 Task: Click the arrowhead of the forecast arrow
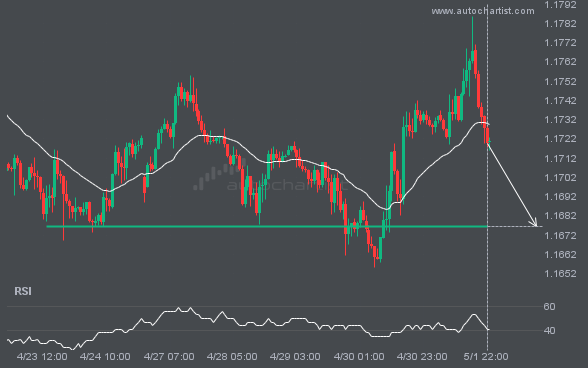point(534,223)
